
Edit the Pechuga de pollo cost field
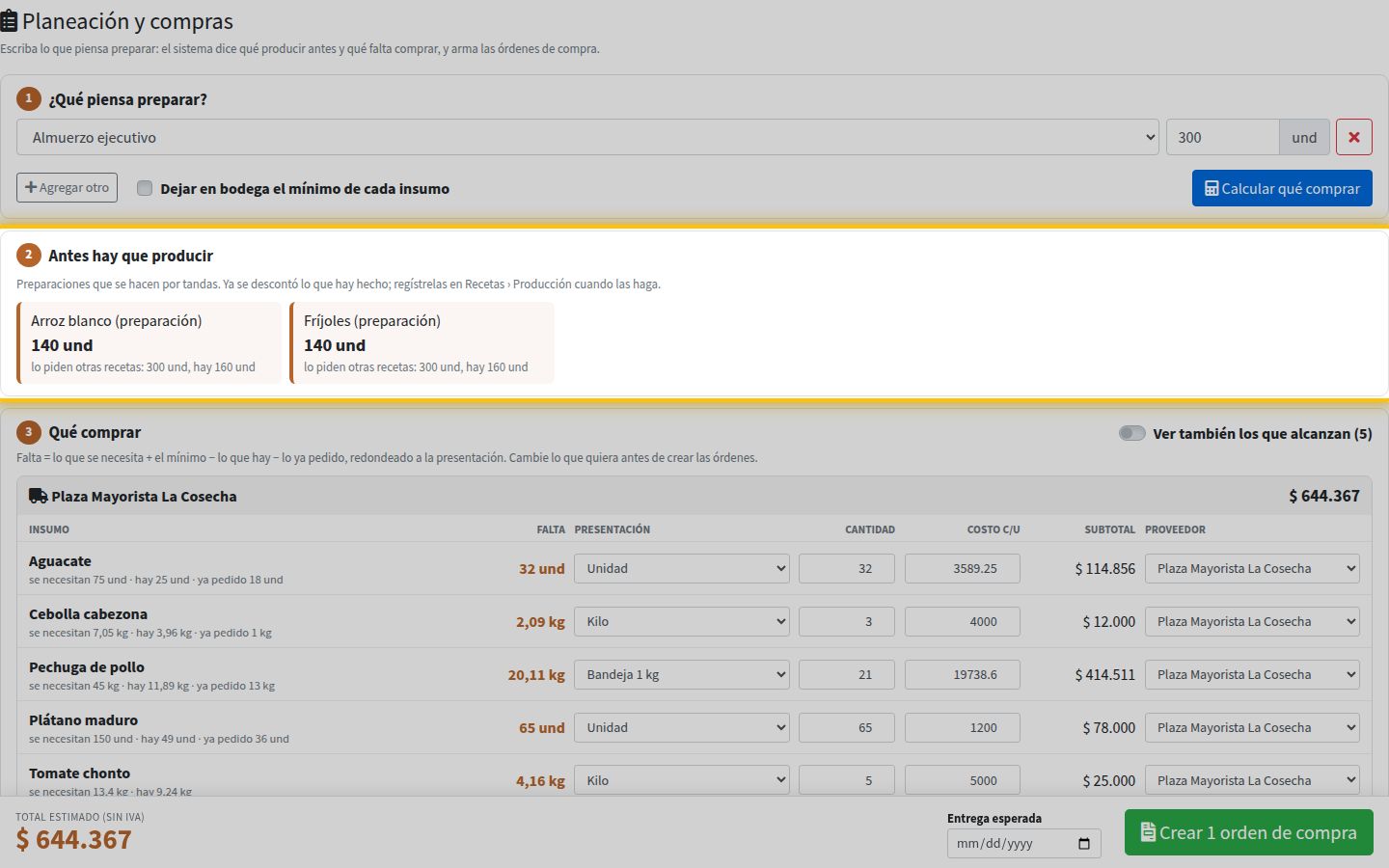963,674
